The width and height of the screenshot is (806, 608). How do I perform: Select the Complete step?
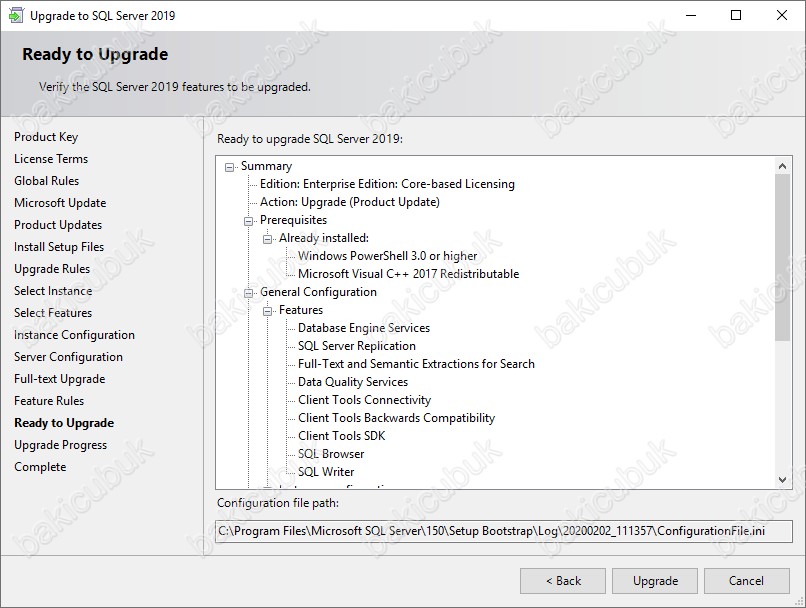click(x=40, y=467)
